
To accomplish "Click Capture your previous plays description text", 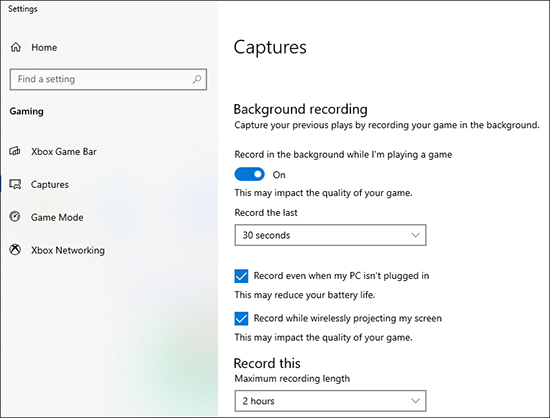I will click(387, 125).
